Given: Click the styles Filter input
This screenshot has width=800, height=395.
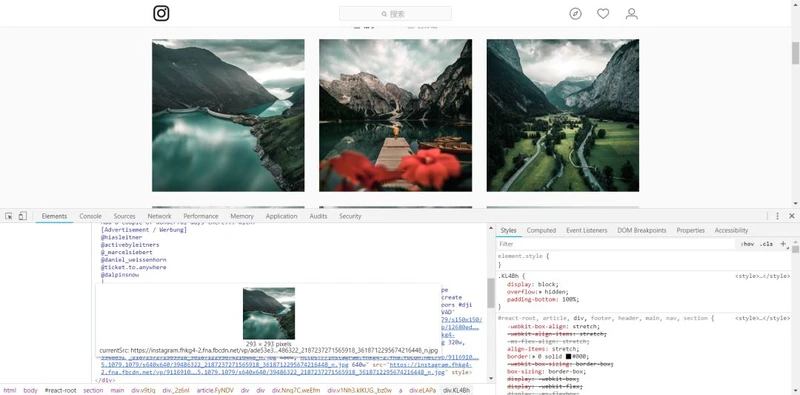Looking at the screenshot, I should [616, 244].
